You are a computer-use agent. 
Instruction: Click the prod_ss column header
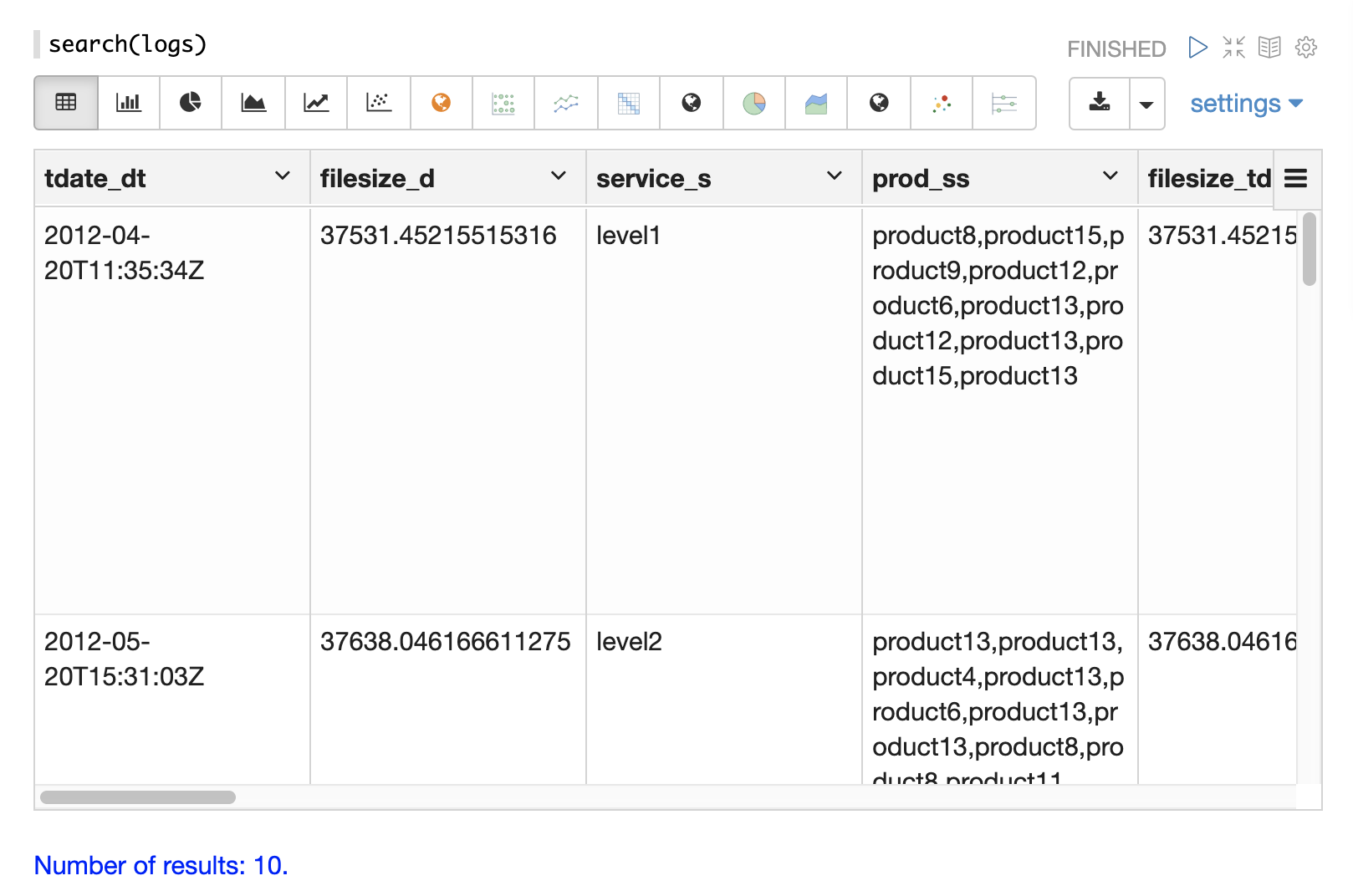click(x=921, y=178)
